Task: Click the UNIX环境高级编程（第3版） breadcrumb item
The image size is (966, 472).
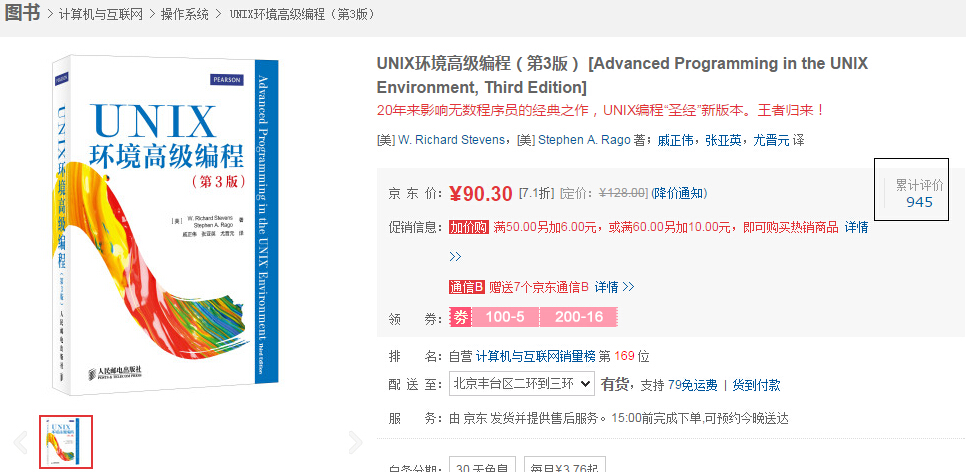Action: pyautogui.click(x=302, y=14)
